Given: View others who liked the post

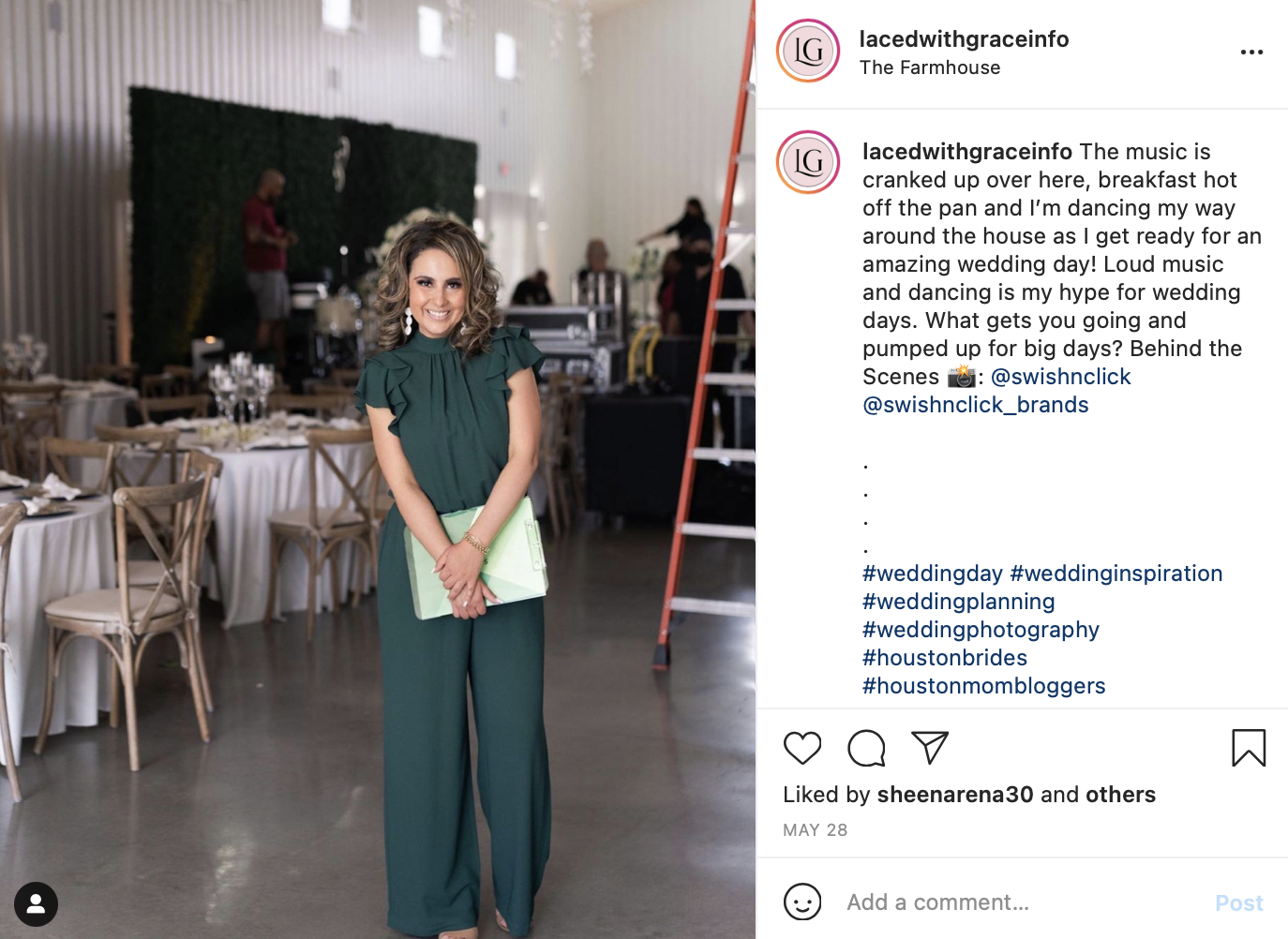Looking at the screenshot, I should click(x=1120, y=795).
